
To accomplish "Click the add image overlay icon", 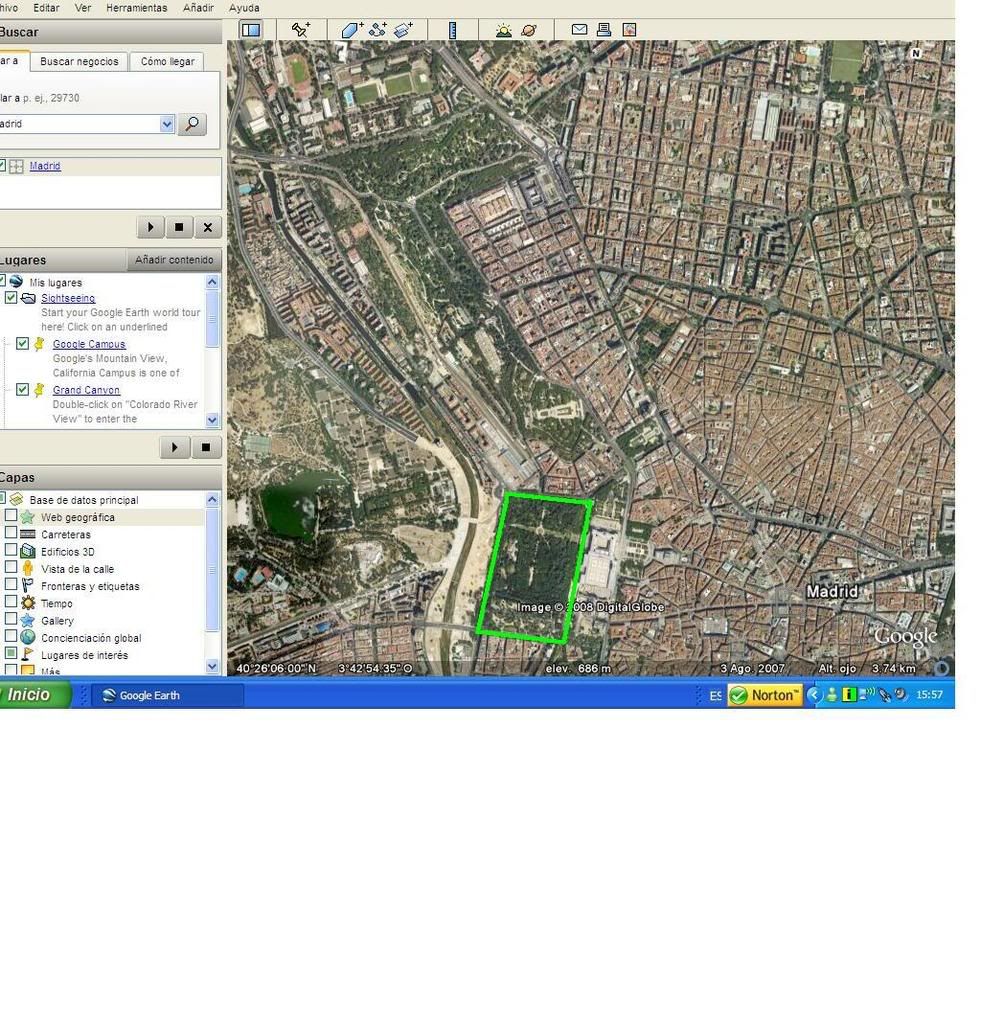I will (403, 30).
